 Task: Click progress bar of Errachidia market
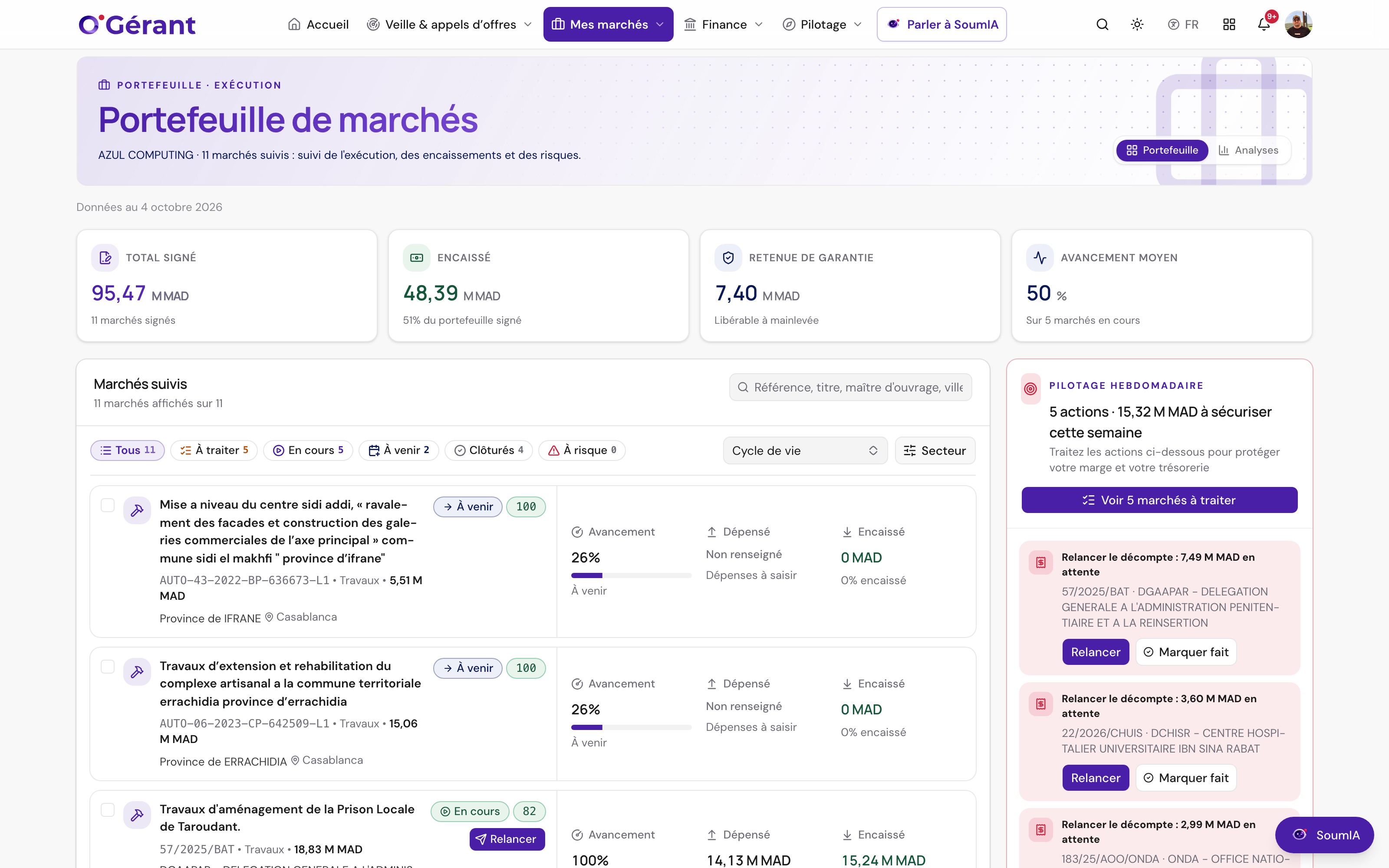(x=631, y=727)
